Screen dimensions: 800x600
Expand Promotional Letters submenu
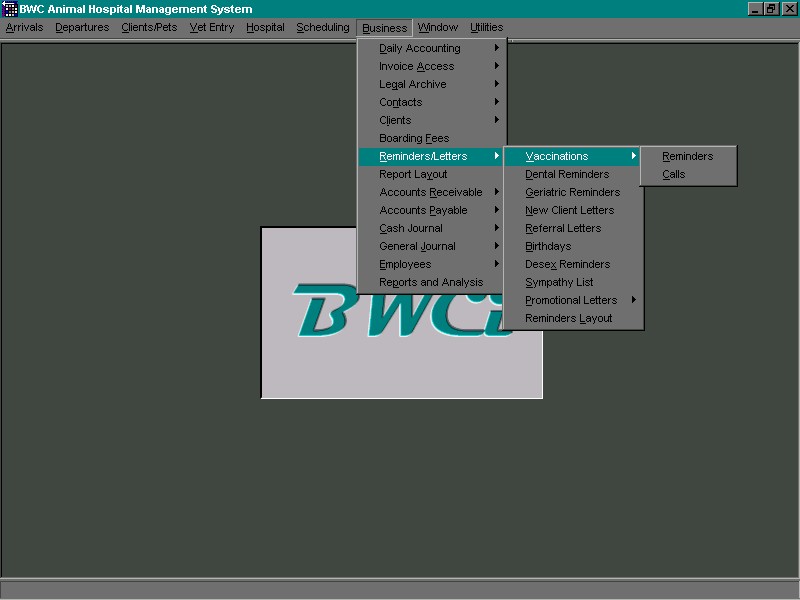[x=573, y=300]
